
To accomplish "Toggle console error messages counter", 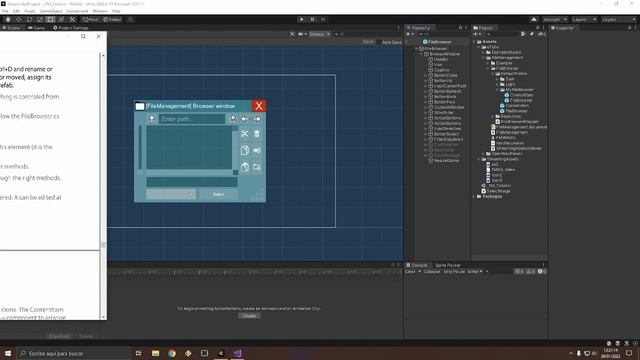I will coord(542,271).
